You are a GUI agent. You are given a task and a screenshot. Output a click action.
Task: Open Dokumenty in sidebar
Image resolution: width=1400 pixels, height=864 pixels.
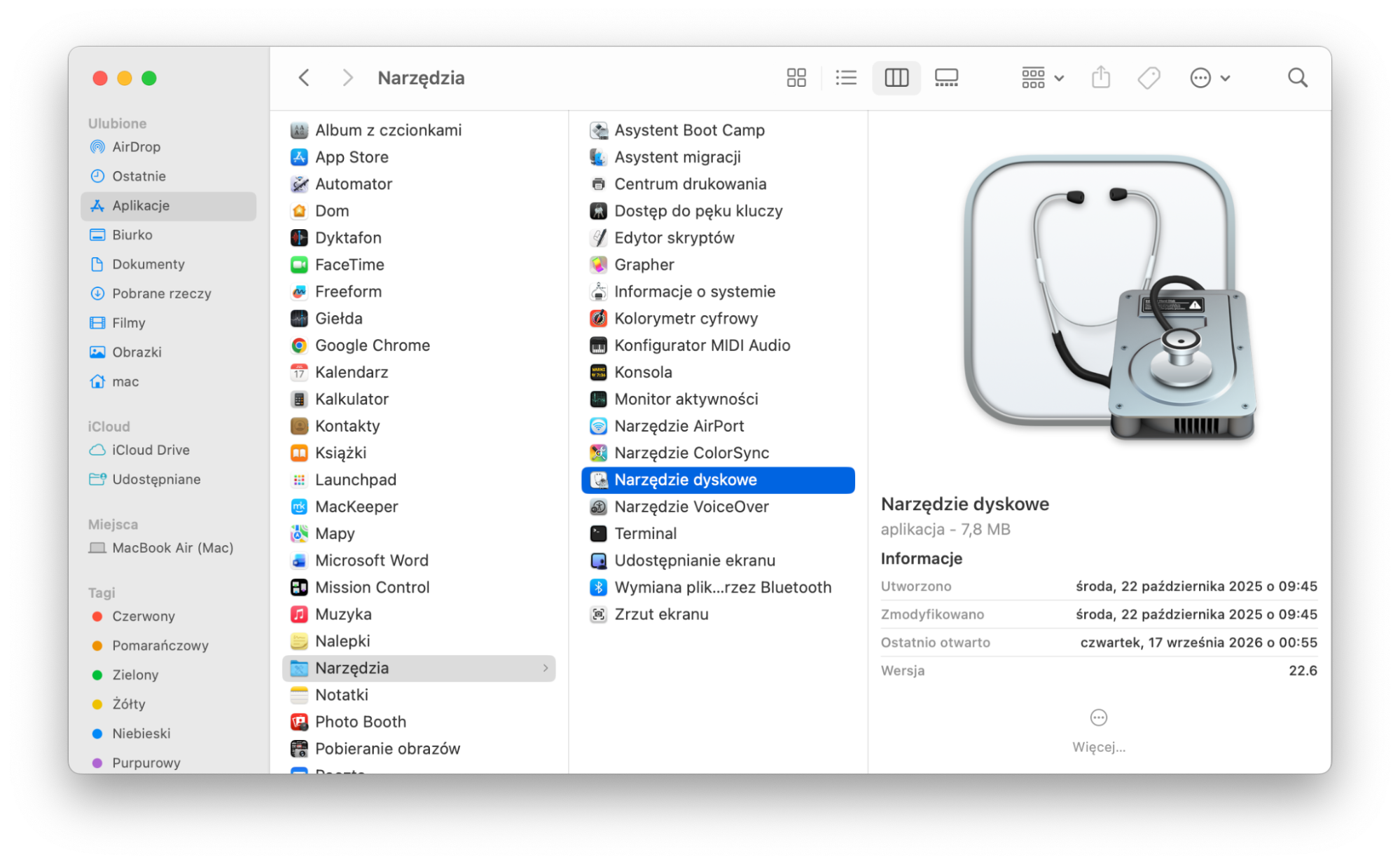[x=168, y=265]
